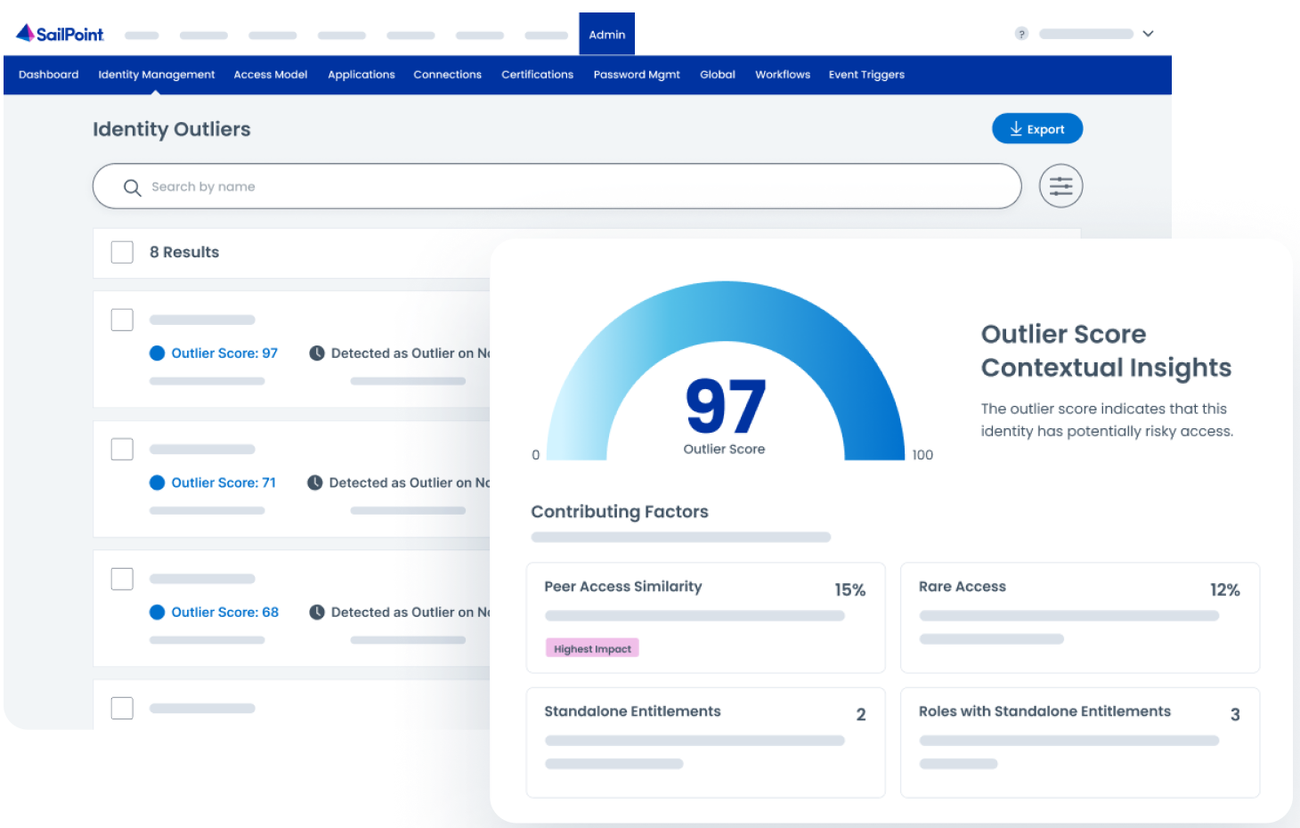Open the Connections menu

click(x=447, y=75)
